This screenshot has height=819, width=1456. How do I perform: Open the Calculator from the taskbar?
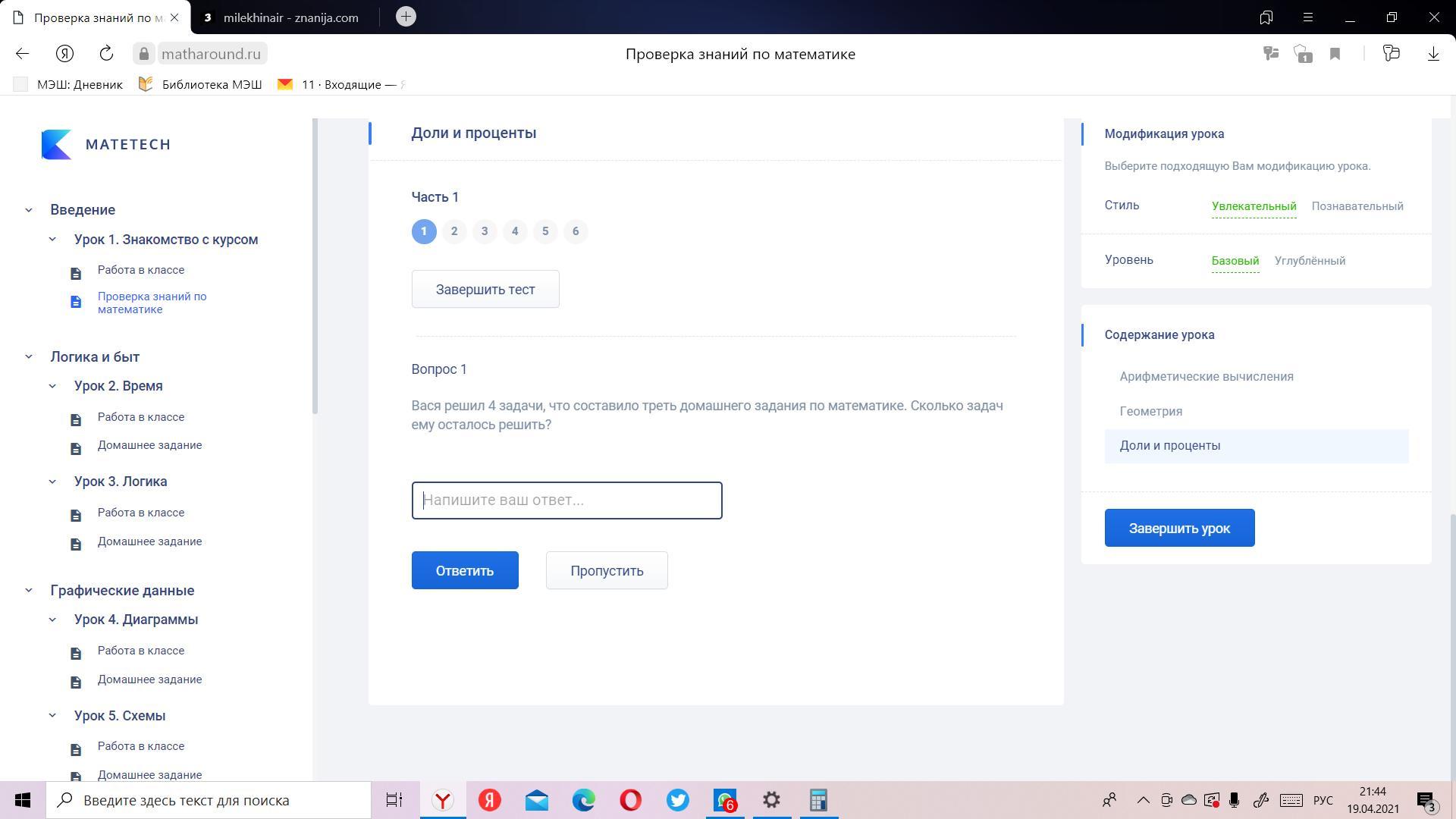pyautogui.click(x=817, y=800)
